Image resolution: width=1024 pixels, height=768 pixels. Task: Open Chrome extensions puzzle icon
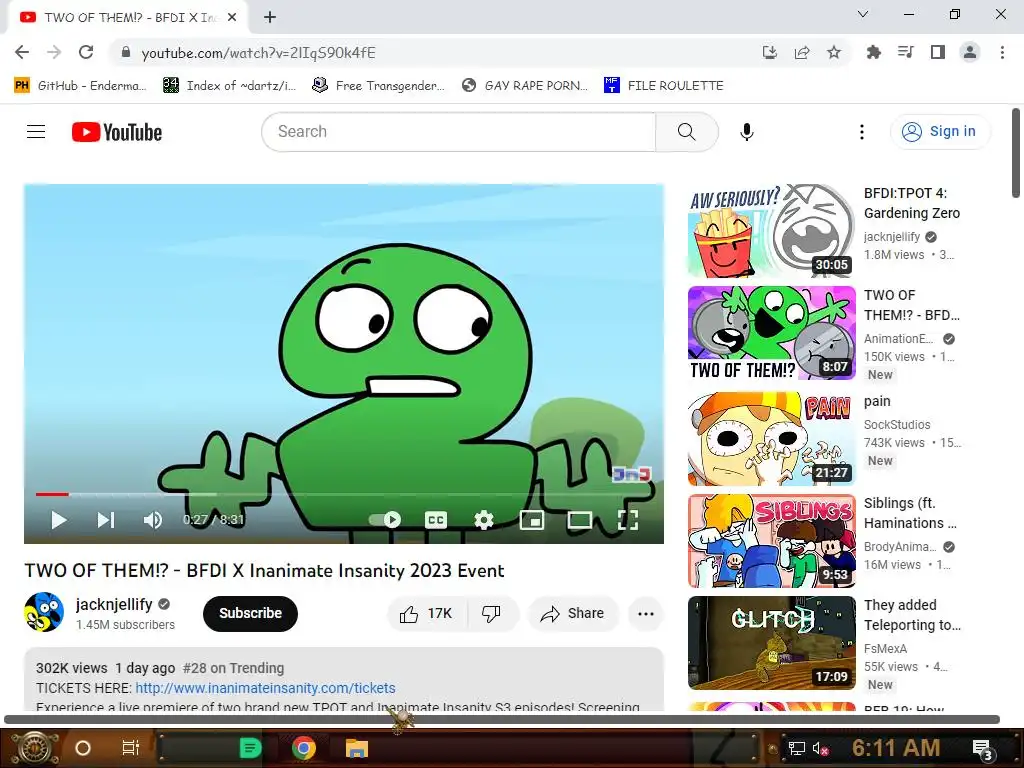point(873,52)
